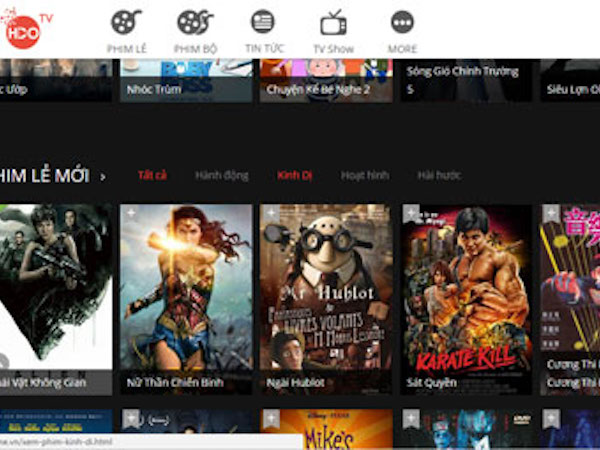Open the Tin Tức news icon
The width and height of the screenshot is (600, 450).
262,23
